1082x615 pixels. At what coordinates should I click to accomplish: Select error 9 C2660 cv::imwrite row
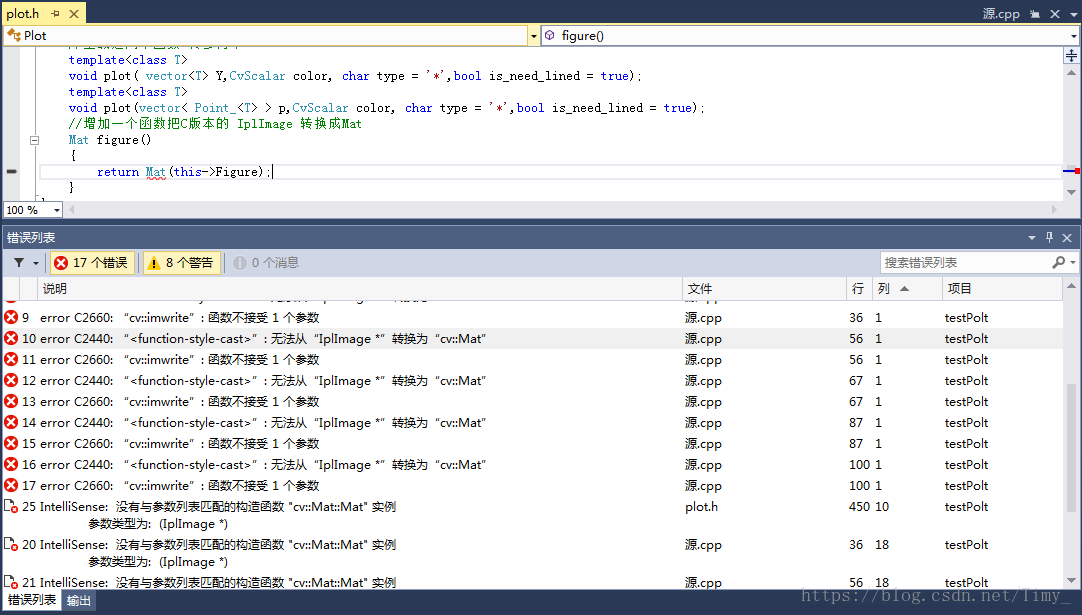[x=532, y=318]
